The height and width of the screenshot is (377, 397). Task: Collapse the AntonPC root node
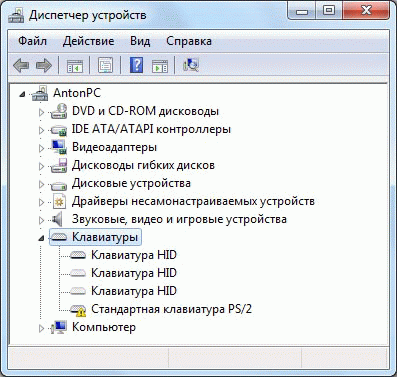tap(22, 95)
